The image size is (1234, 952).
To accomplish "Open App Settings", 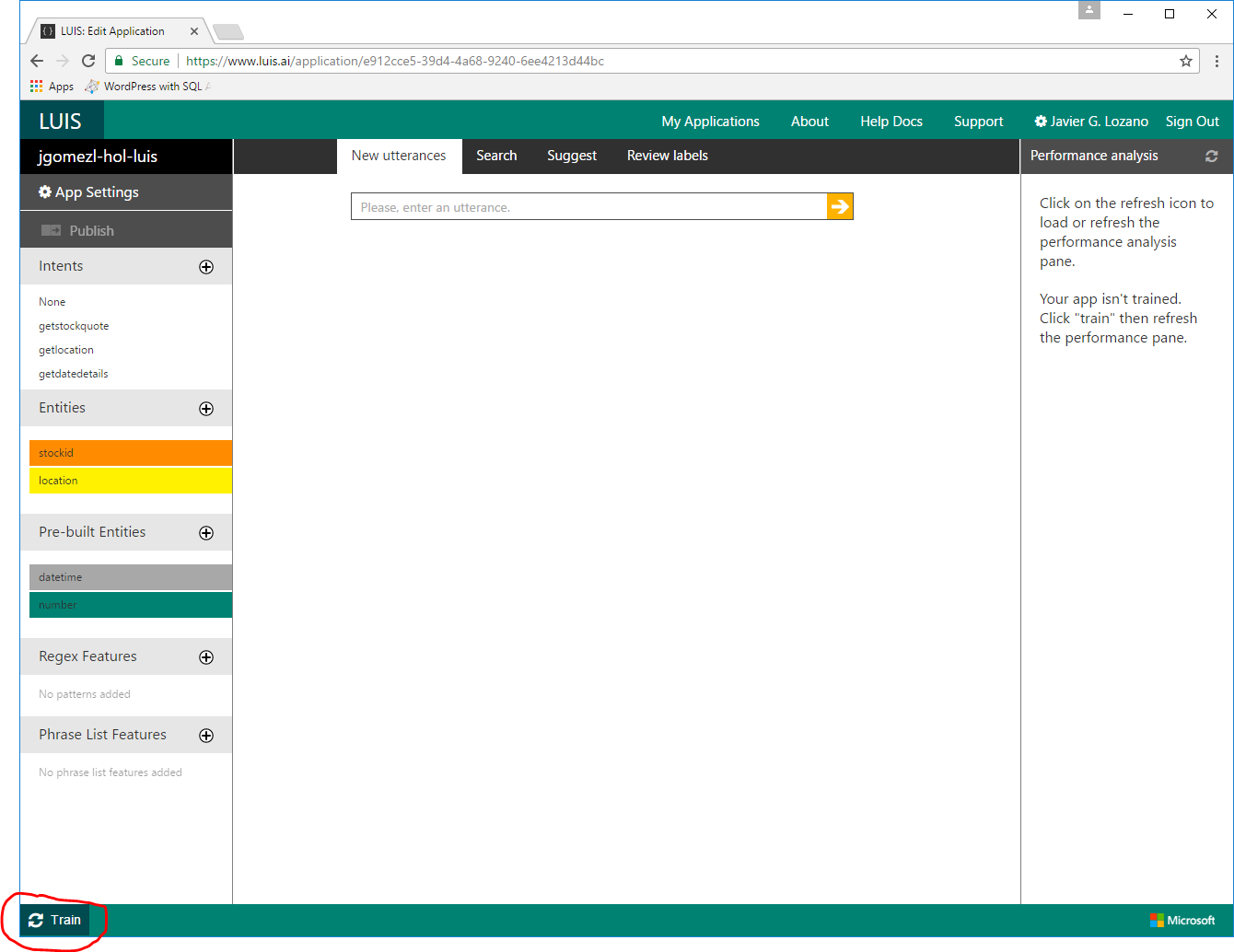I will (126, 192).
